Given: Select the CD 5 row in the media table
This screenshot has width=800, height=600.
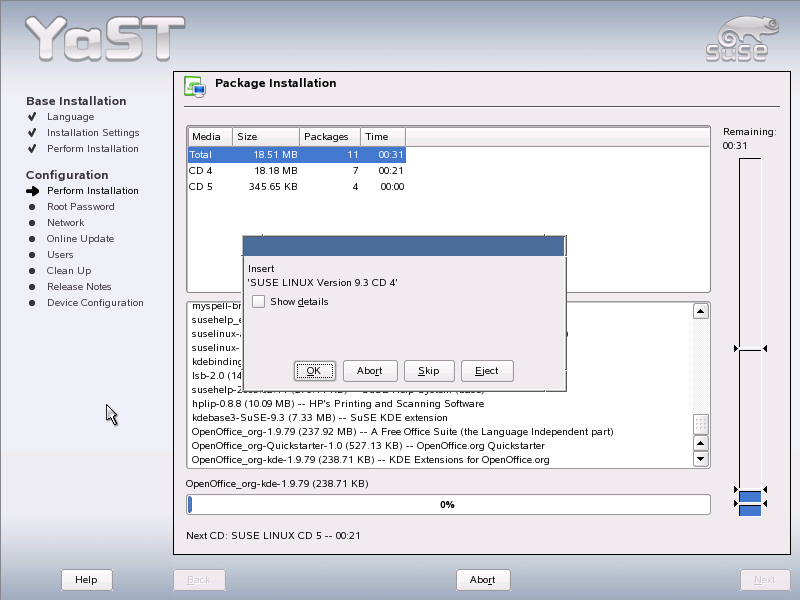Looking at the screenshot, I should (296, 187).
